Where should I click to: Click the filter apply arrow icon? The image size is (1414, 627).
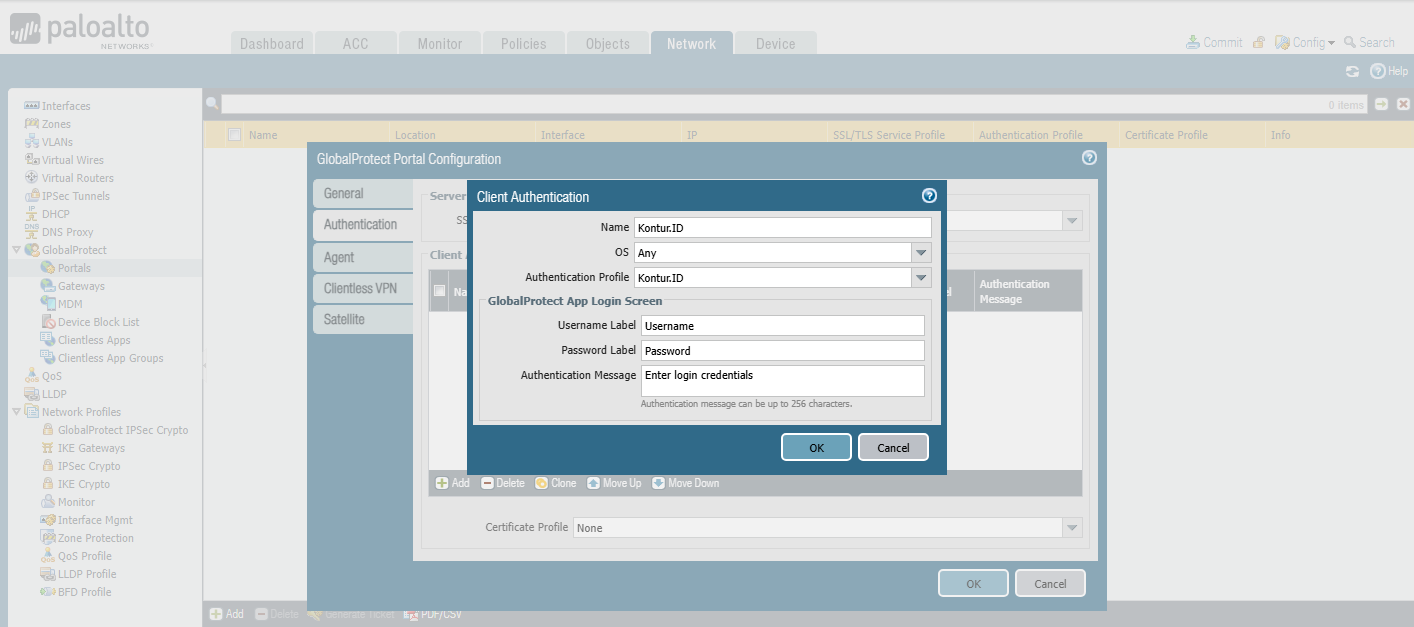[x=1381, y=104]
